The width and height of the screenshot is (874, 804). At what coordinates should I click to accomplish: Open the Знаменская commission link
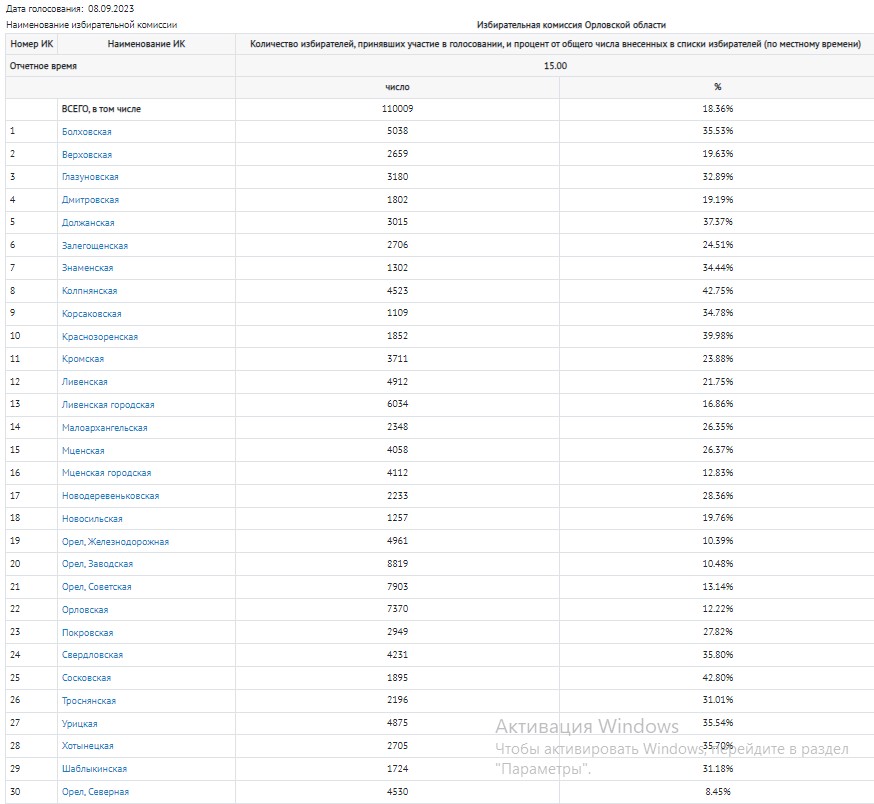(87, 268)
